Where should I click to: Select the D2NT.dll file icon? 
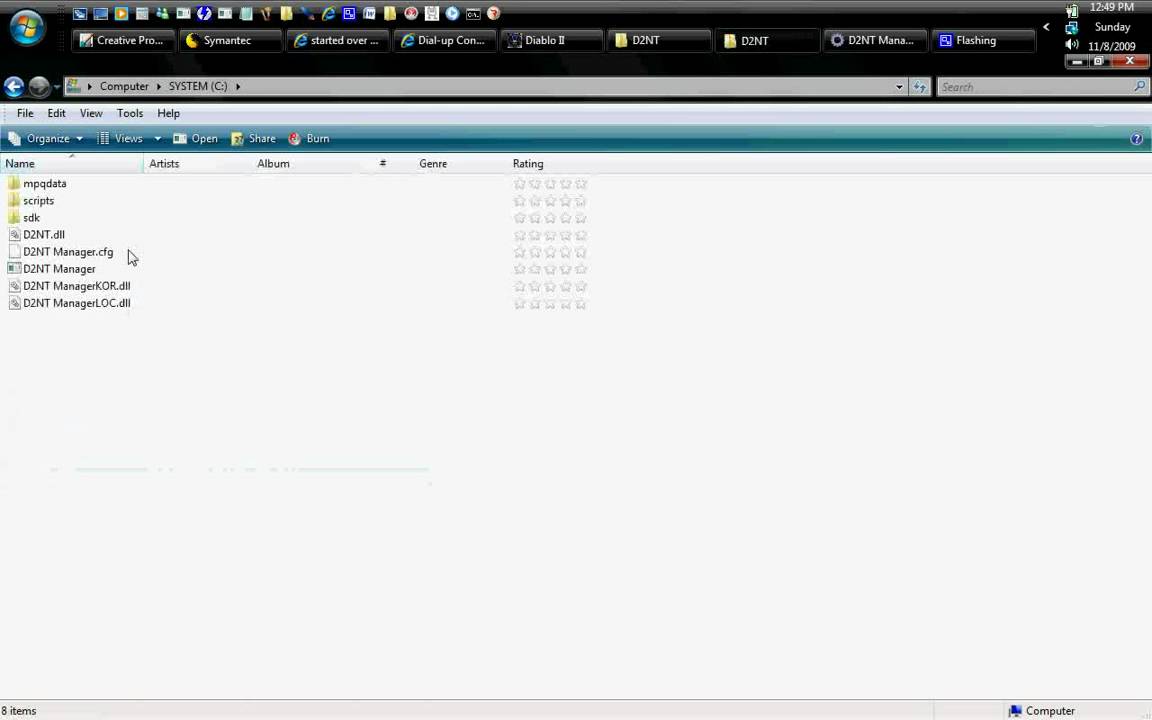pyautogui.click(x=14, y=234)
